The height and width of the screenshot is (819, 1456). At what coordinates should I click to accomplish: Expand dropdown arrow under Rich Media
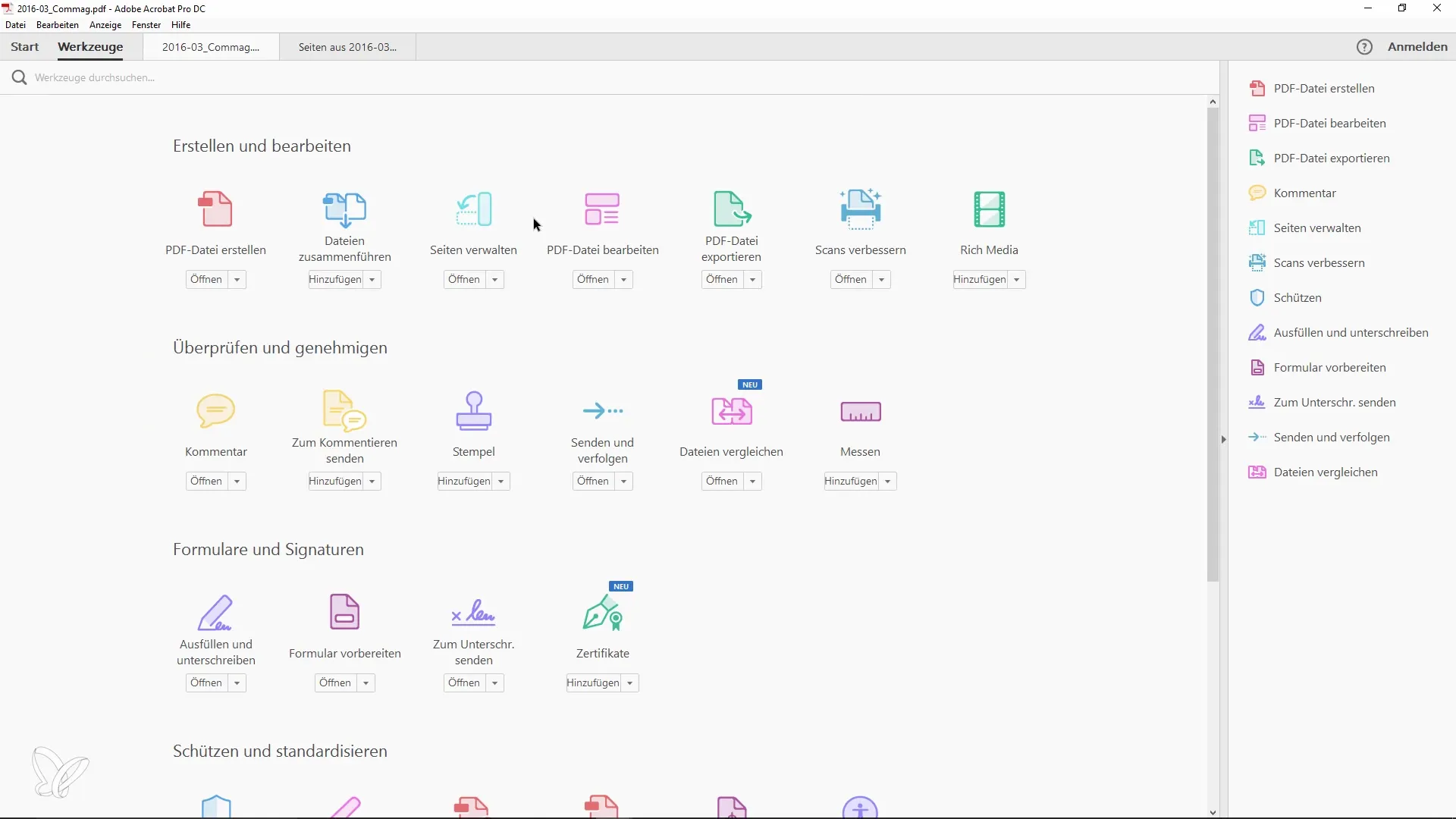click(x=1016, y=280)
